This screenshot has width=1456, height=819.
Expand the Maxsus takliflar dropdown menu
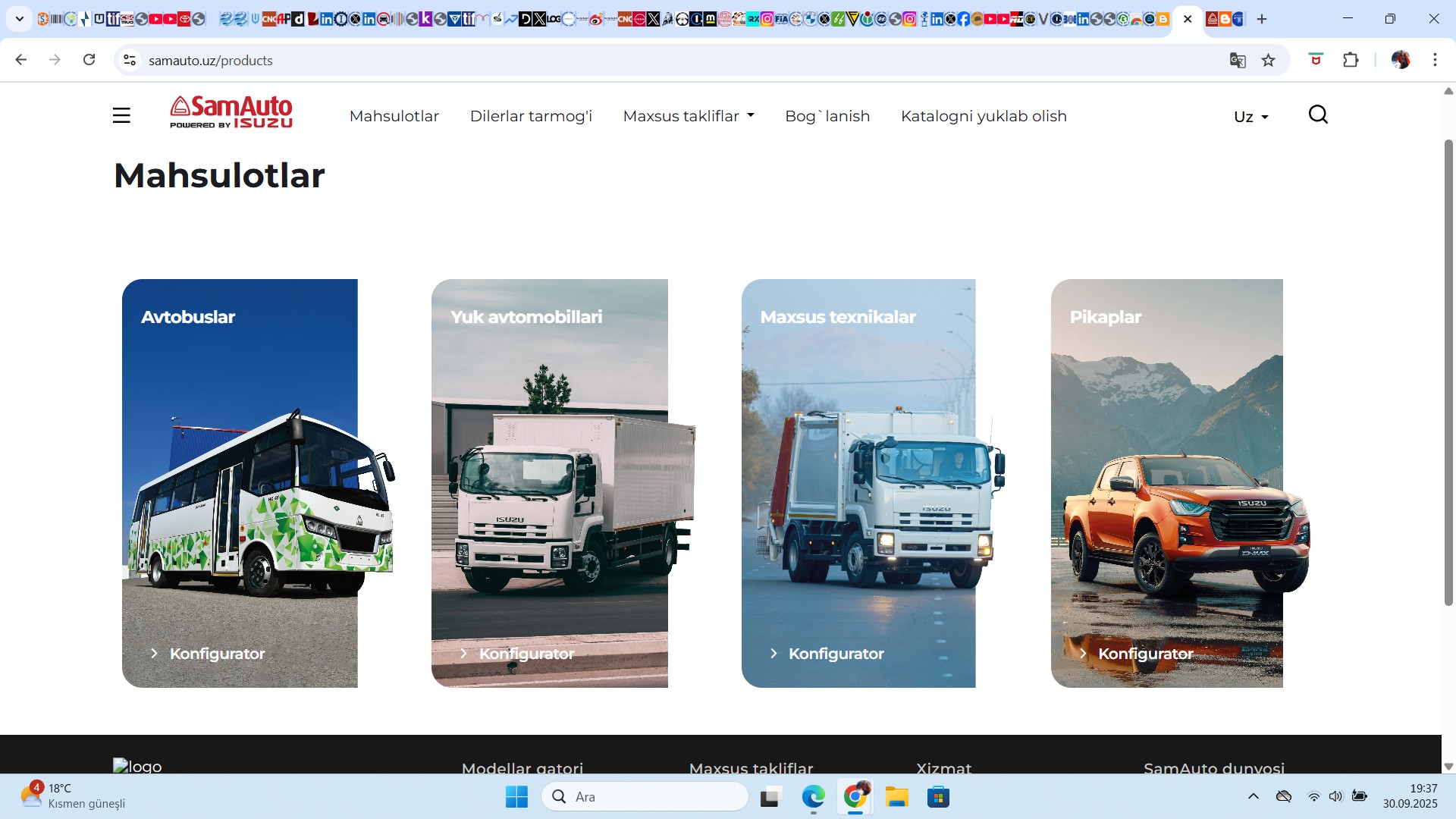tap(688, 116)
